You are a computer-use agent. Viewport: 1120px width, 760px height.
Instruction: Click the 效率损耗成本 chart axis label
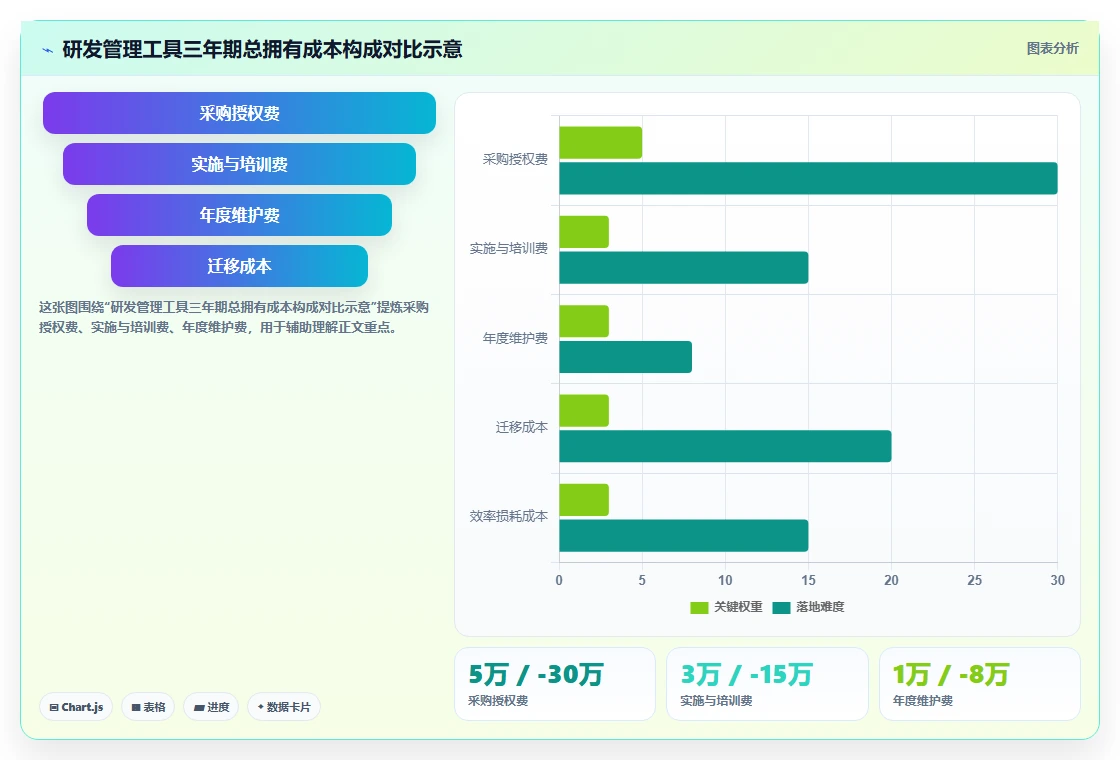coord(509,516)
